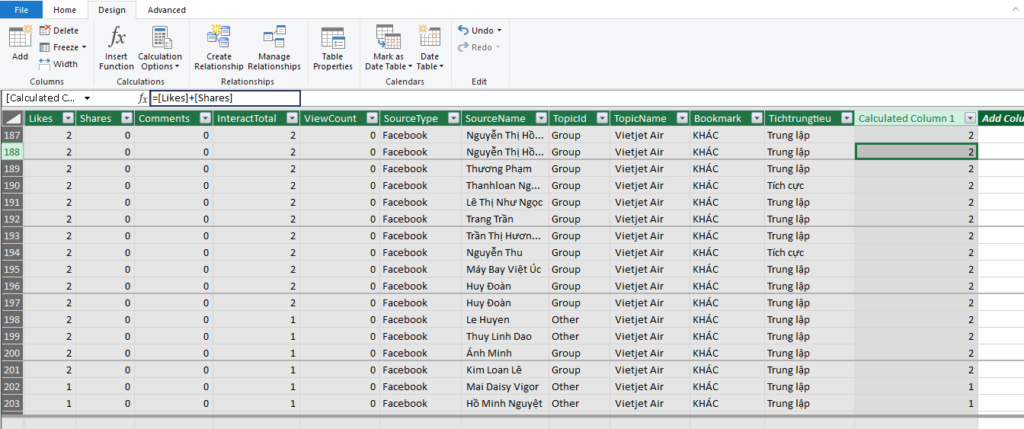Open the Likes column filter dropdown

tap(67, 118)
